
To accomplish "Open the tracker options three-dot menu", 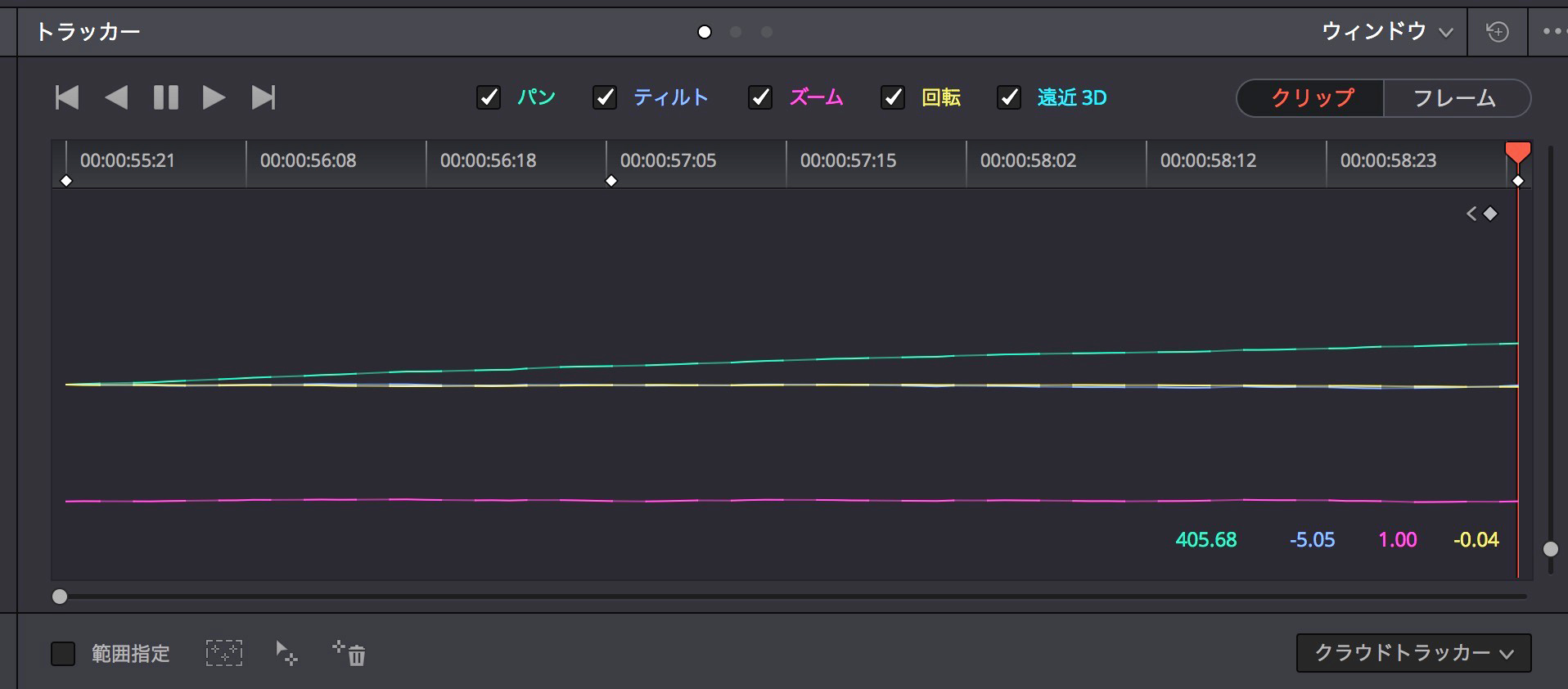I will tap(1552, 32).
